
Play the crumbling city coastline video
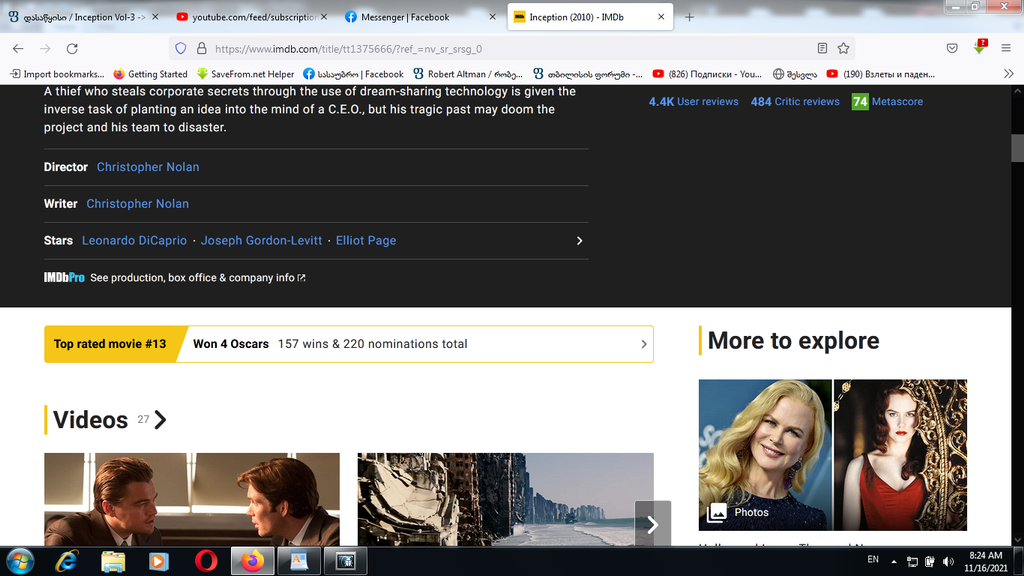(x=505, y=500)
